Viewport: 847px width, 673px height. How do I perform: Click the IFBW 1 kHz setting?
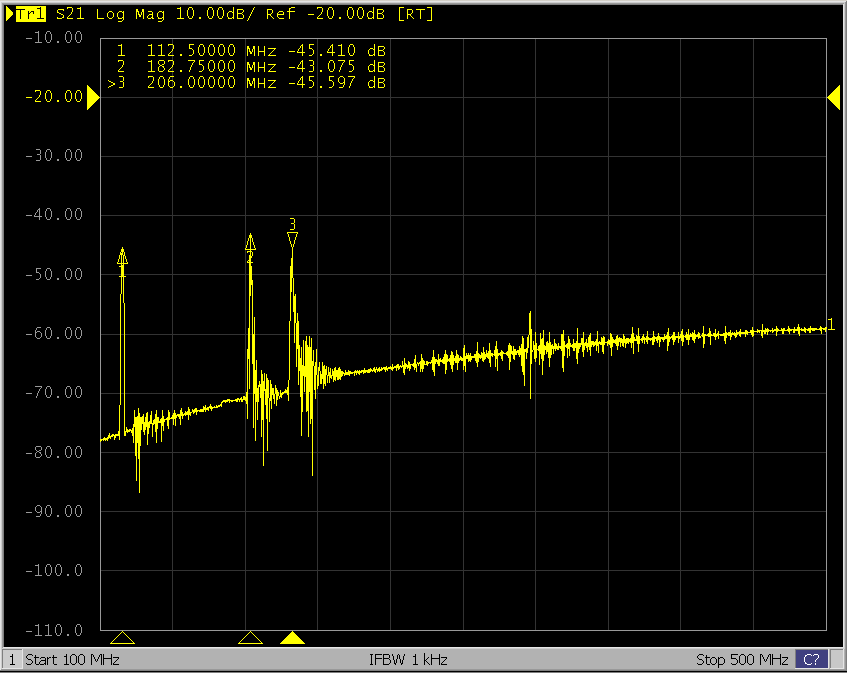tap(408, 660)
